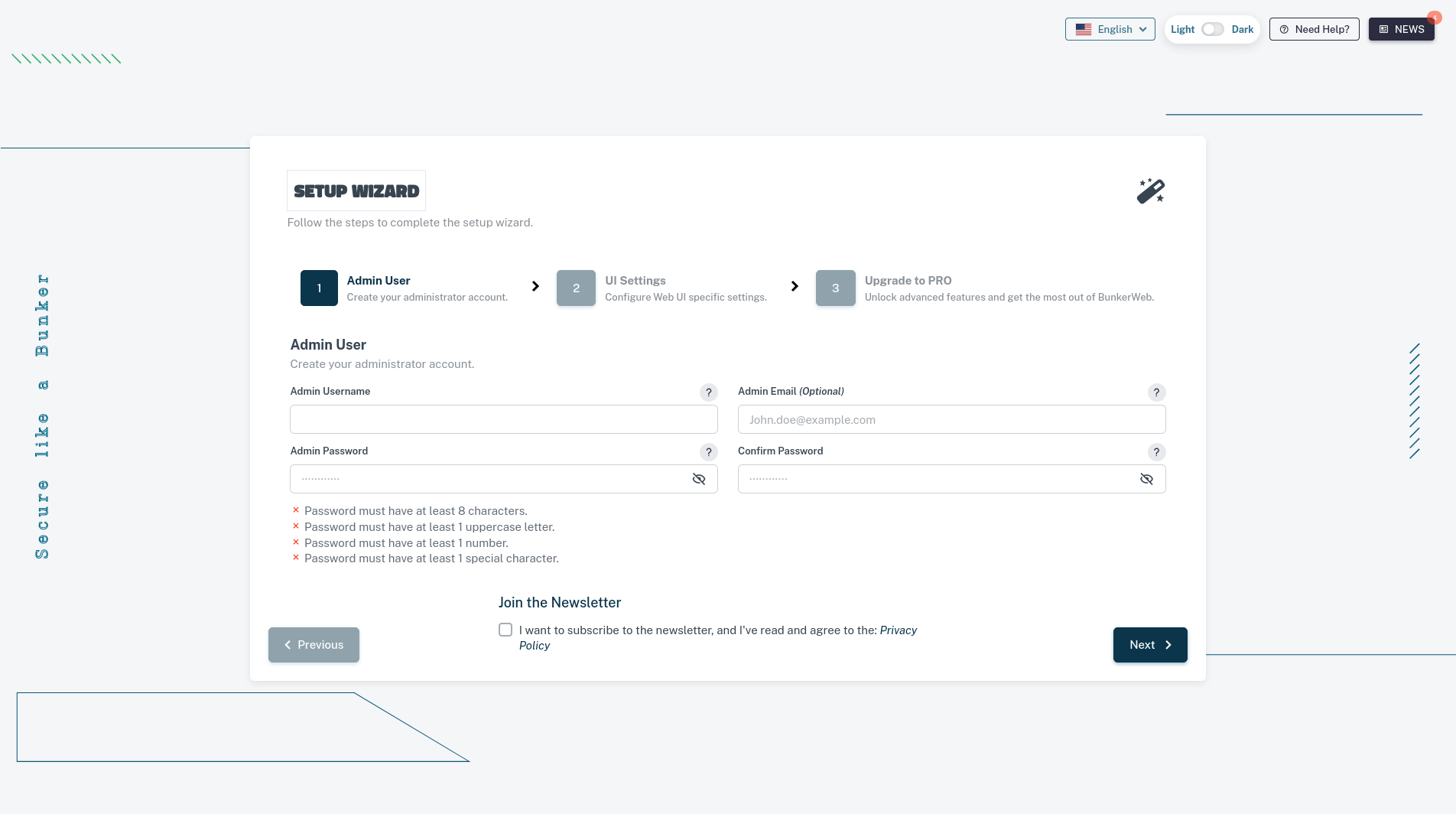1456x814 pixels.
Task: Select step 1 Admin User
Action: (x=404, y=288)
